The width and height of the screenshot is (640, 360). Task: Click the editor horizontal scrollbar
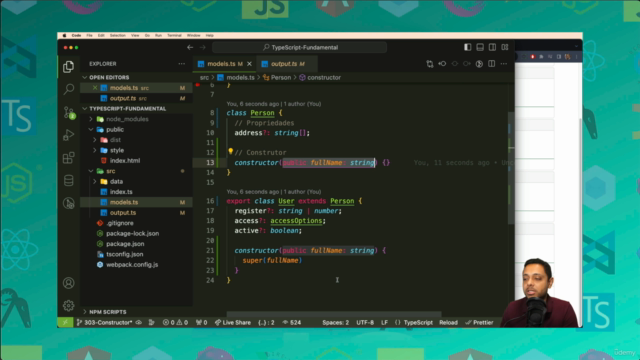point(334,314)
